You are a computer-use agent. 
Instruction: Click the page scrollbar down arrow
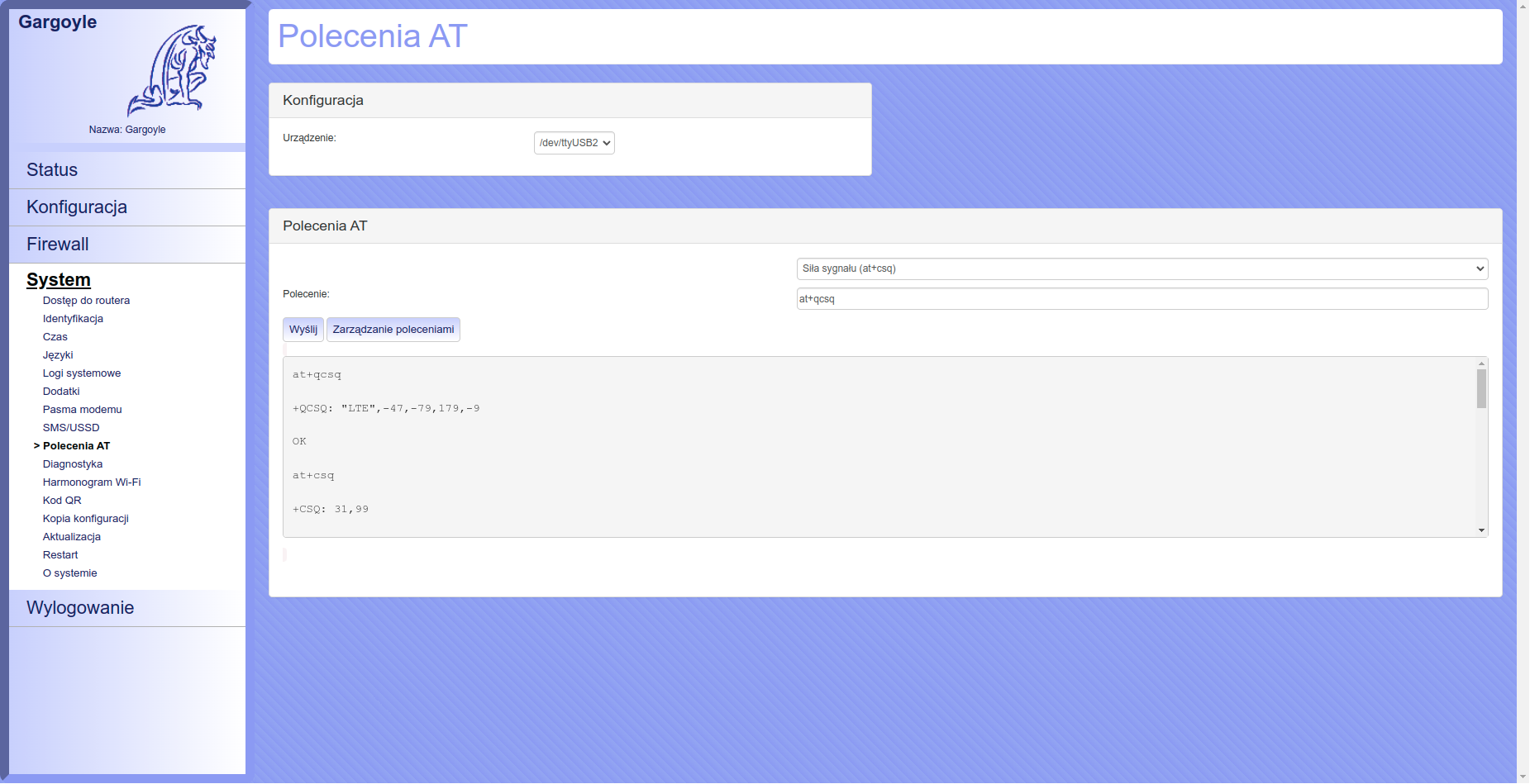click(x=1523, y=777)
